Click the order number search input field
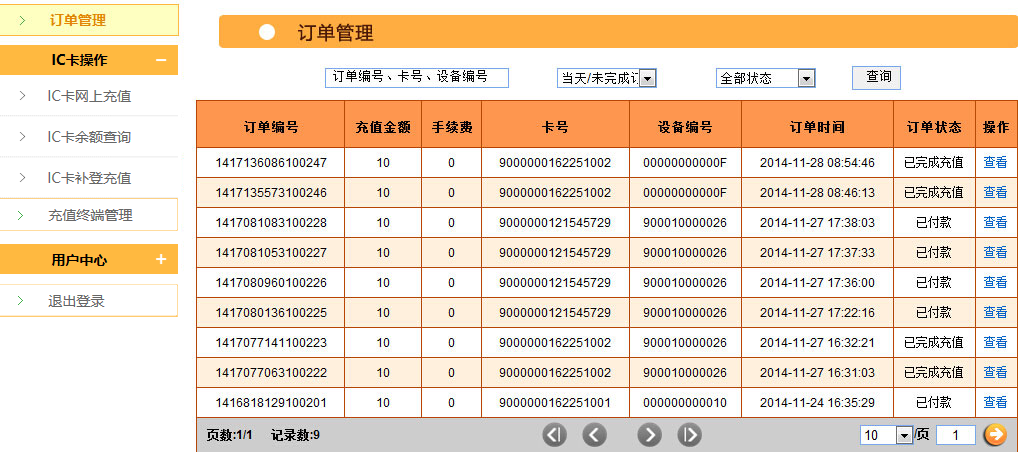1018x452 pixels. coord(417,77)
